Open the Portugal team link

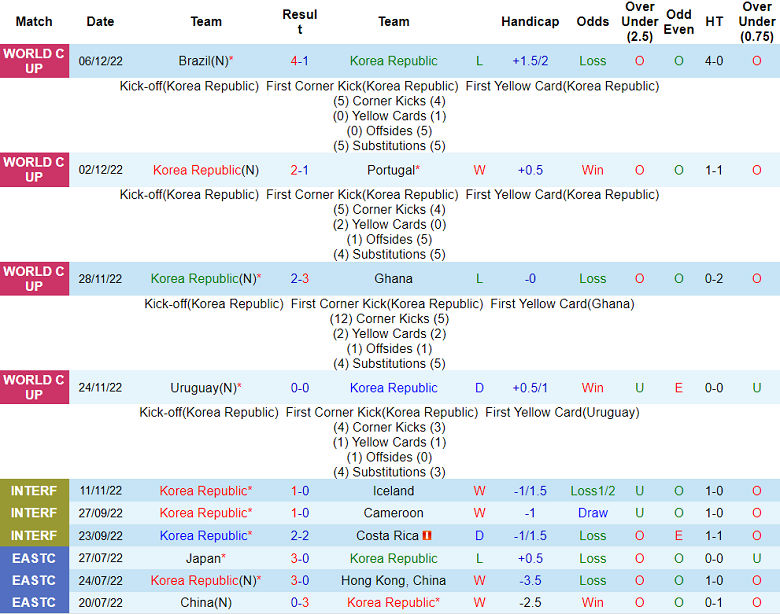(x=391, y=170)
